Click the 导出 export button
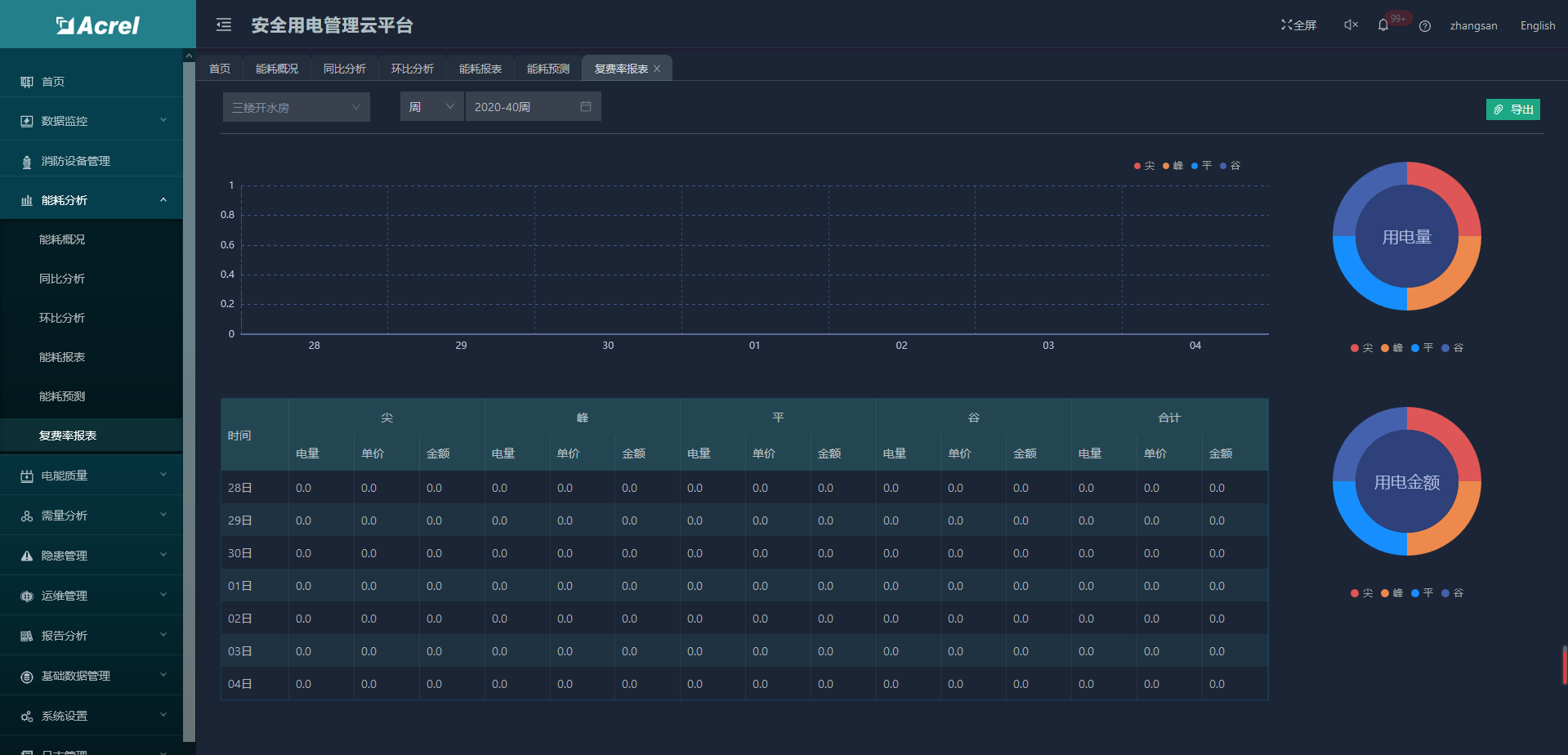Image resolution: width=1568 pixels, height=755 pixels. coord(1512,109)
